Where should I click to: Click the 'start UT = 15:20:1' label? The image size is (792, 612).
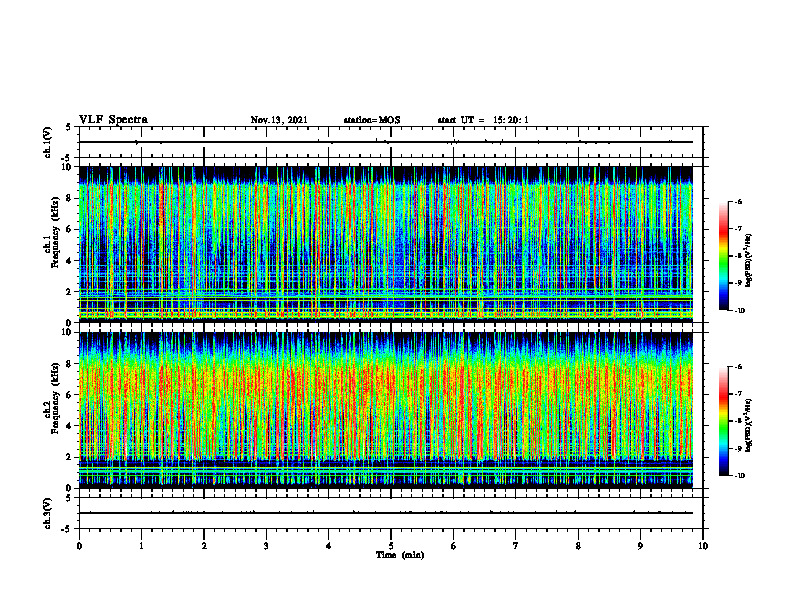[483, 120]
